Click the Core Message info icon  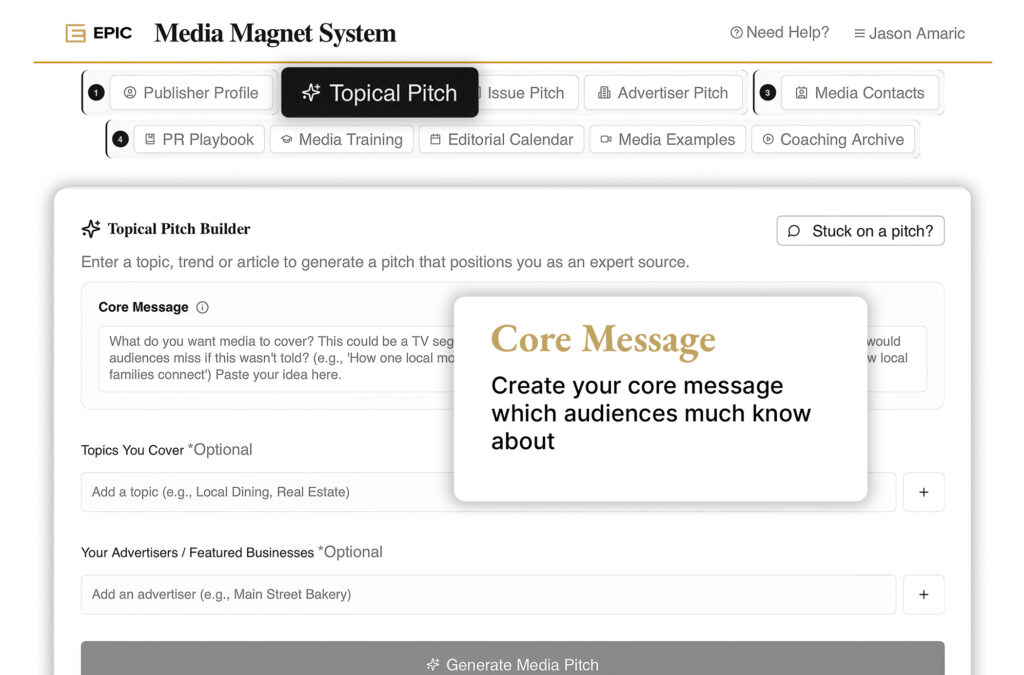[203, 308]
